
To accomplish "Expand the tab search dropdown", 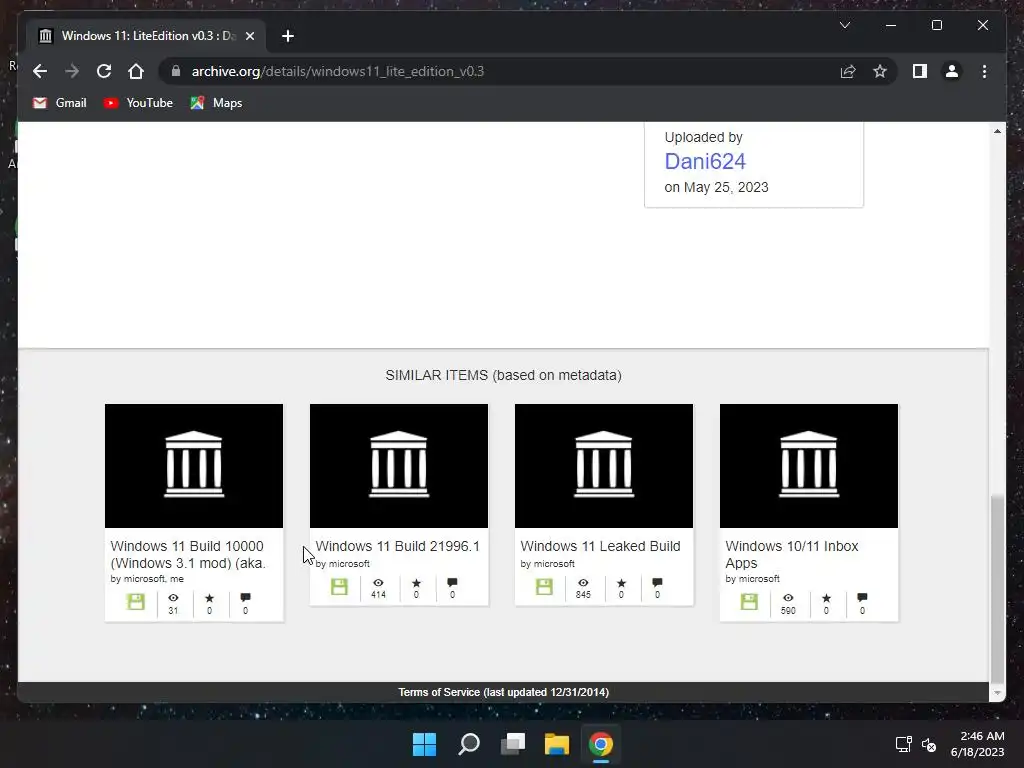I will (x=844, y=25).
